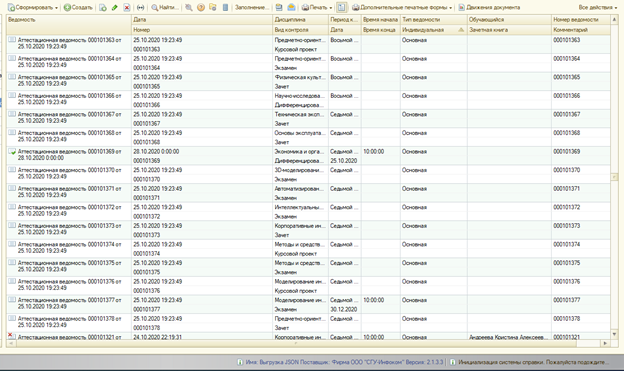Screen dimensions: 624x371
Task: Click the Экономика и орга... discipline cell
Action: 299,152
